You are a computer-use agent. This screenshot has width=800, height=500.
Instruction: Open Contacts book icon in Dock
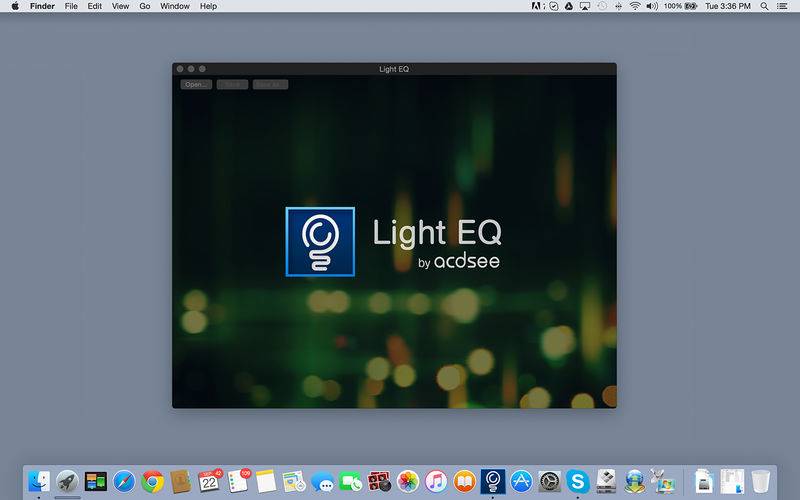click(x=181, y=481)
